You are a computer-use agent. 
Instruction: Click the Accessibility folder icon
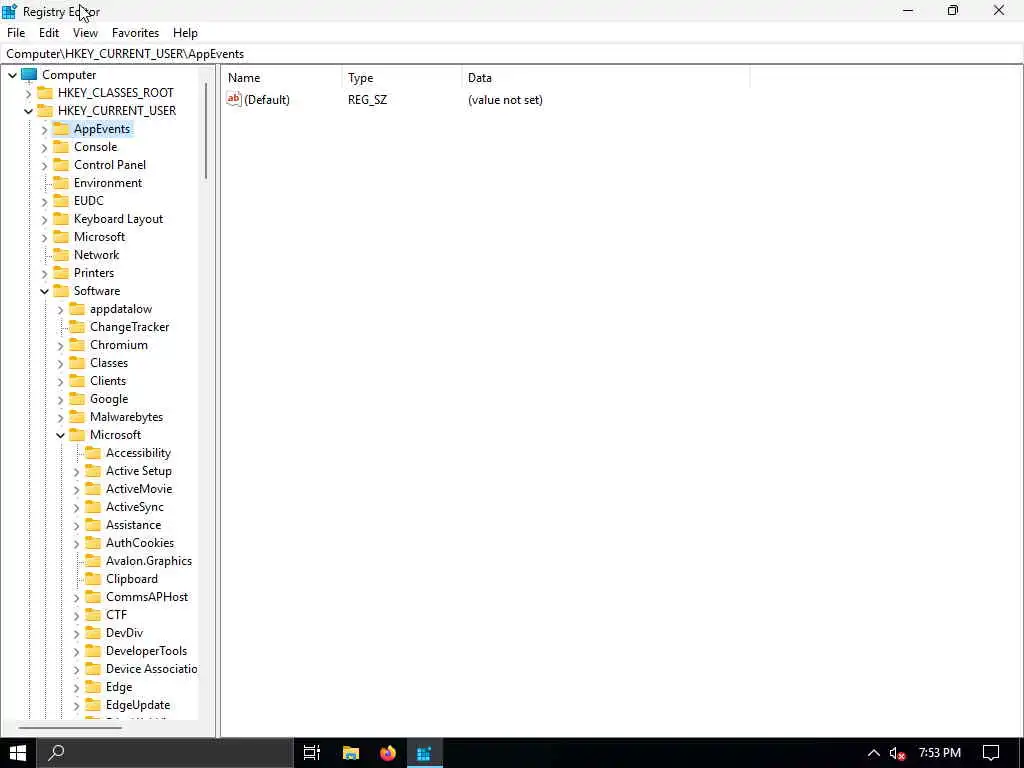[93, 453]
